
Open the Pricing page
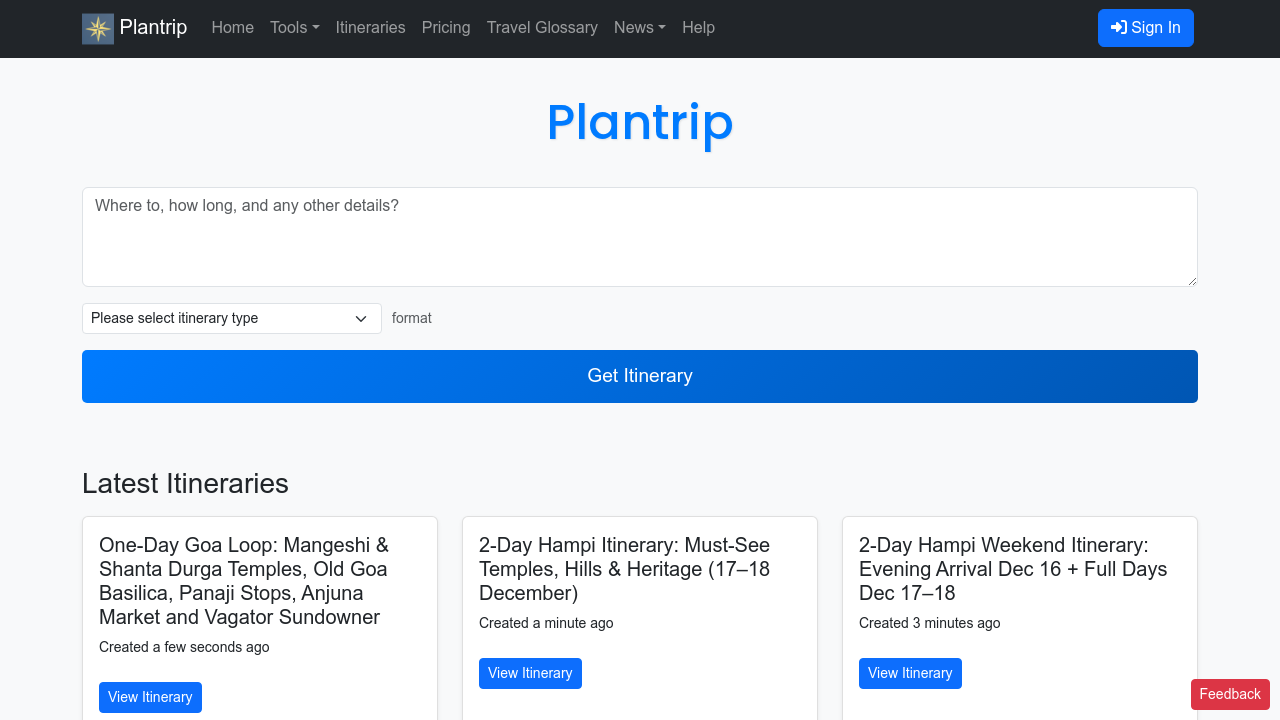(446, 28)
